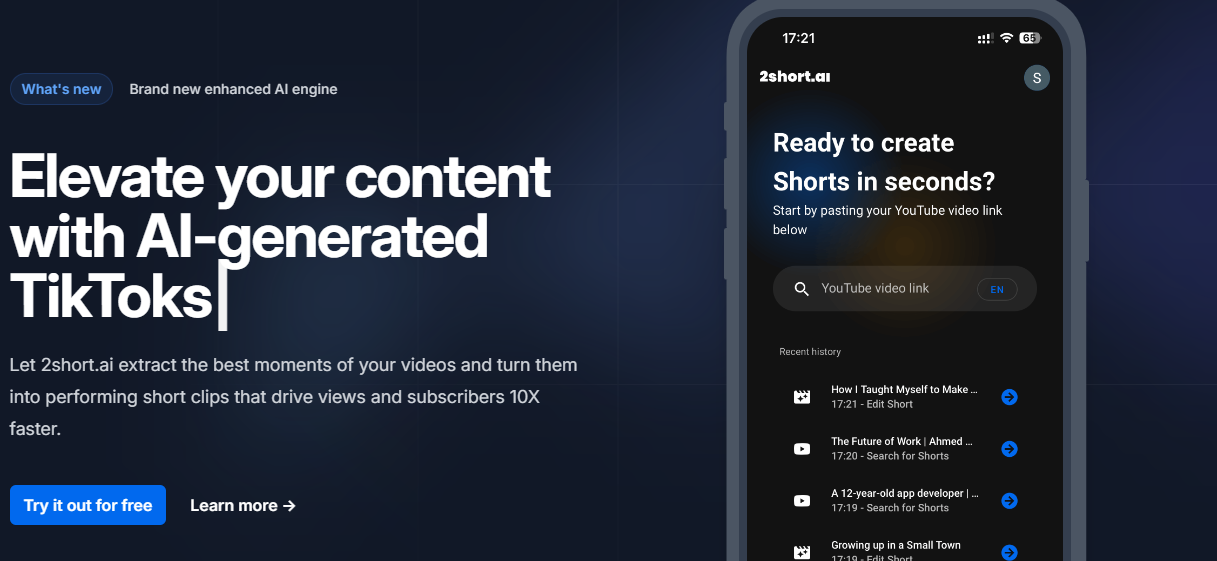The width and height of the screenshot is (1217, 561).
Task: Click the phone's Wi-Fi status icon
Action: pyautogui.click(x=1007, y=38)
